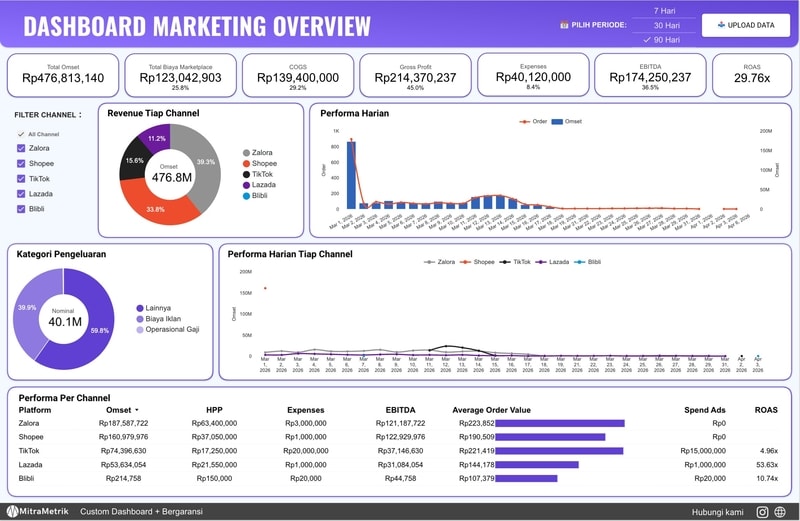The width and height of the screenshot is (800, 521).
Task: Click the Shopee orange legend marker in Revenue chart
Action: [246, 164]
